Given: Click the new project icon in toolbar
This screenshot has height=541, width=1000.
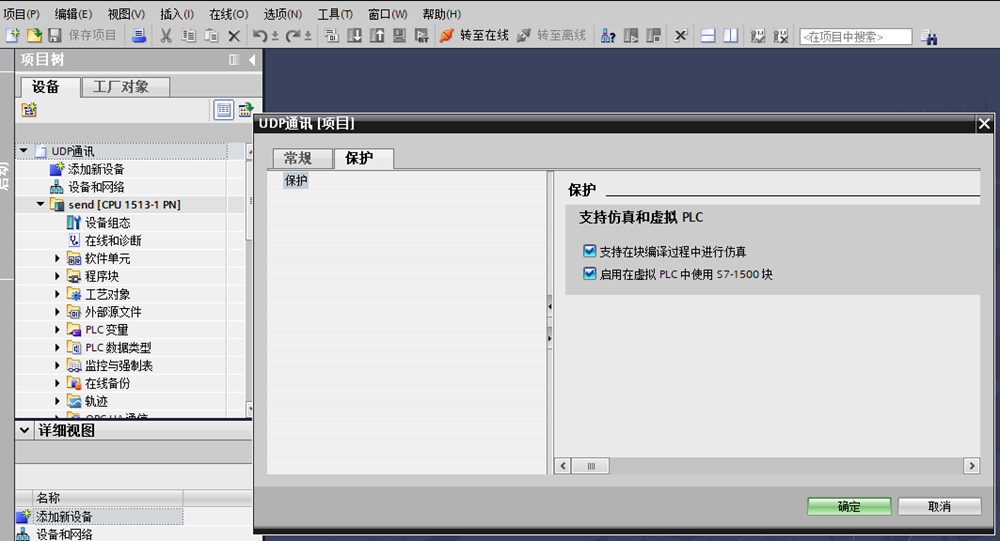Looking at the screenshot, I should [13, 36].
